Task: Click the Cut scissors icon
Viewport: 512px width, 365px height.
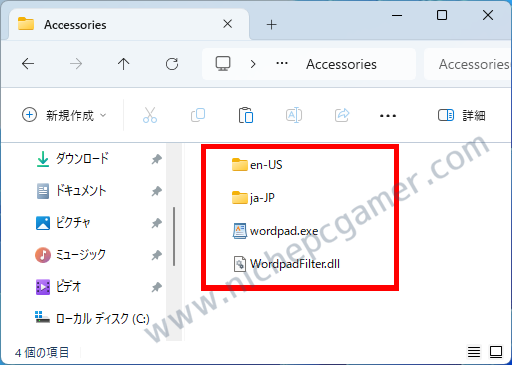Action: pos(150,115)
